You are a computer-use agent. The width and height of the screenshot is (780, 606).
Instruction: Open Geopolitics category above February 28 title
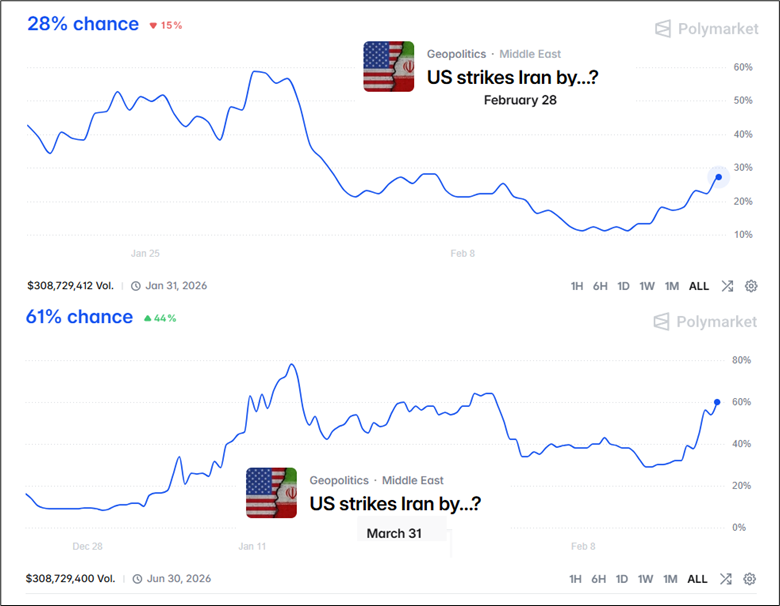pos(456,54)
